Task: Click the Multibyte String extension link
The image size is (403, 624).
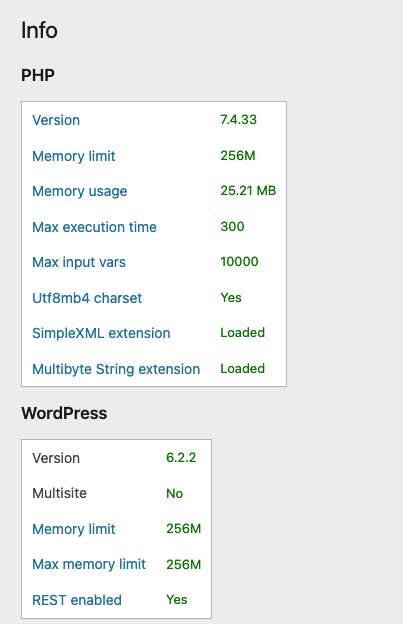Action: click(116, 369)
